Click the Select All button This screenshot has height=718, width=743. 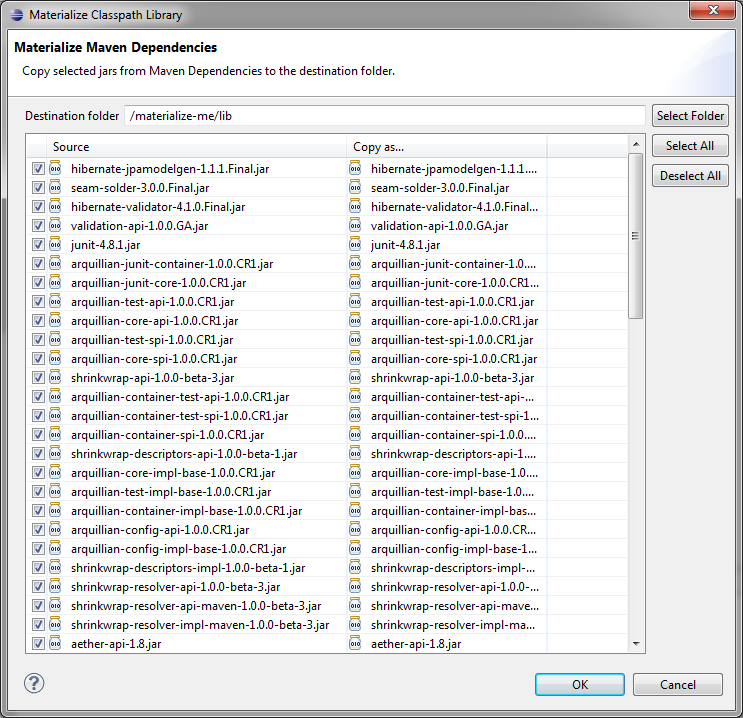pyautogui.click(x=690, y=145)
